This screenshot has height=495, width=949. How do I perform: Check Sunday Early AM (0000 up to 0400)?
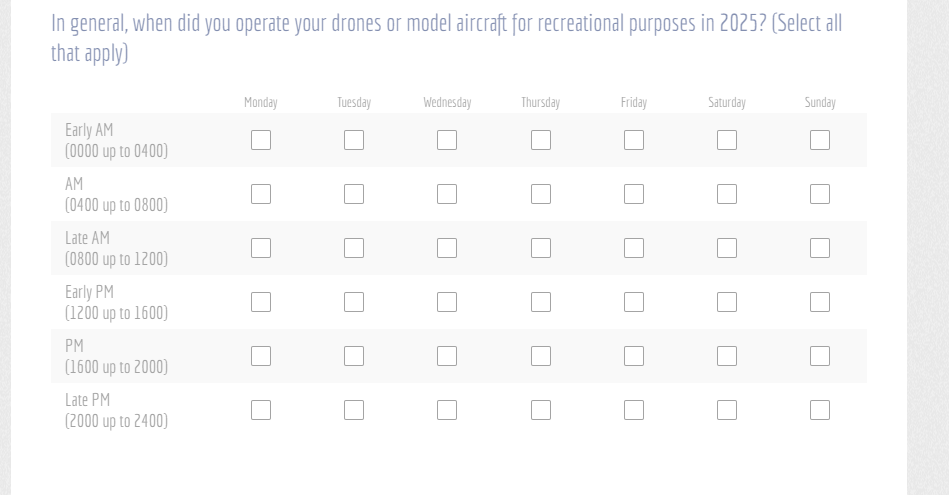click(x=820, y=140)
